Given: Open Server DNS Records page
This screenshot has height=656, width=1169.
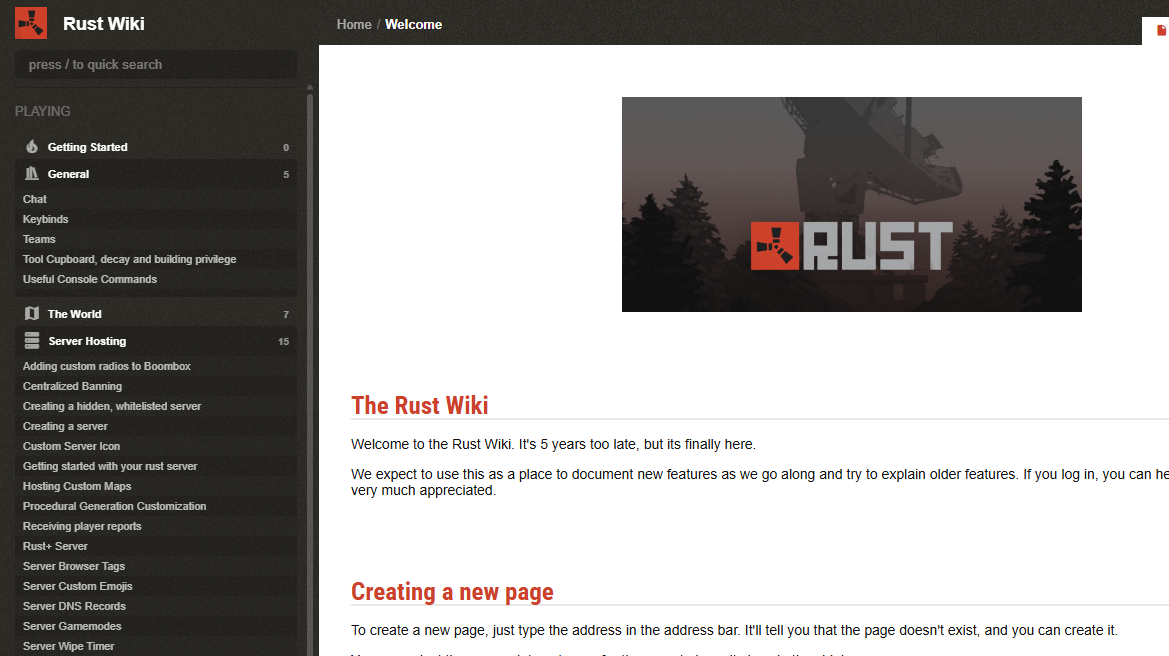Looking at the screenshot, I should pos(74,606).
